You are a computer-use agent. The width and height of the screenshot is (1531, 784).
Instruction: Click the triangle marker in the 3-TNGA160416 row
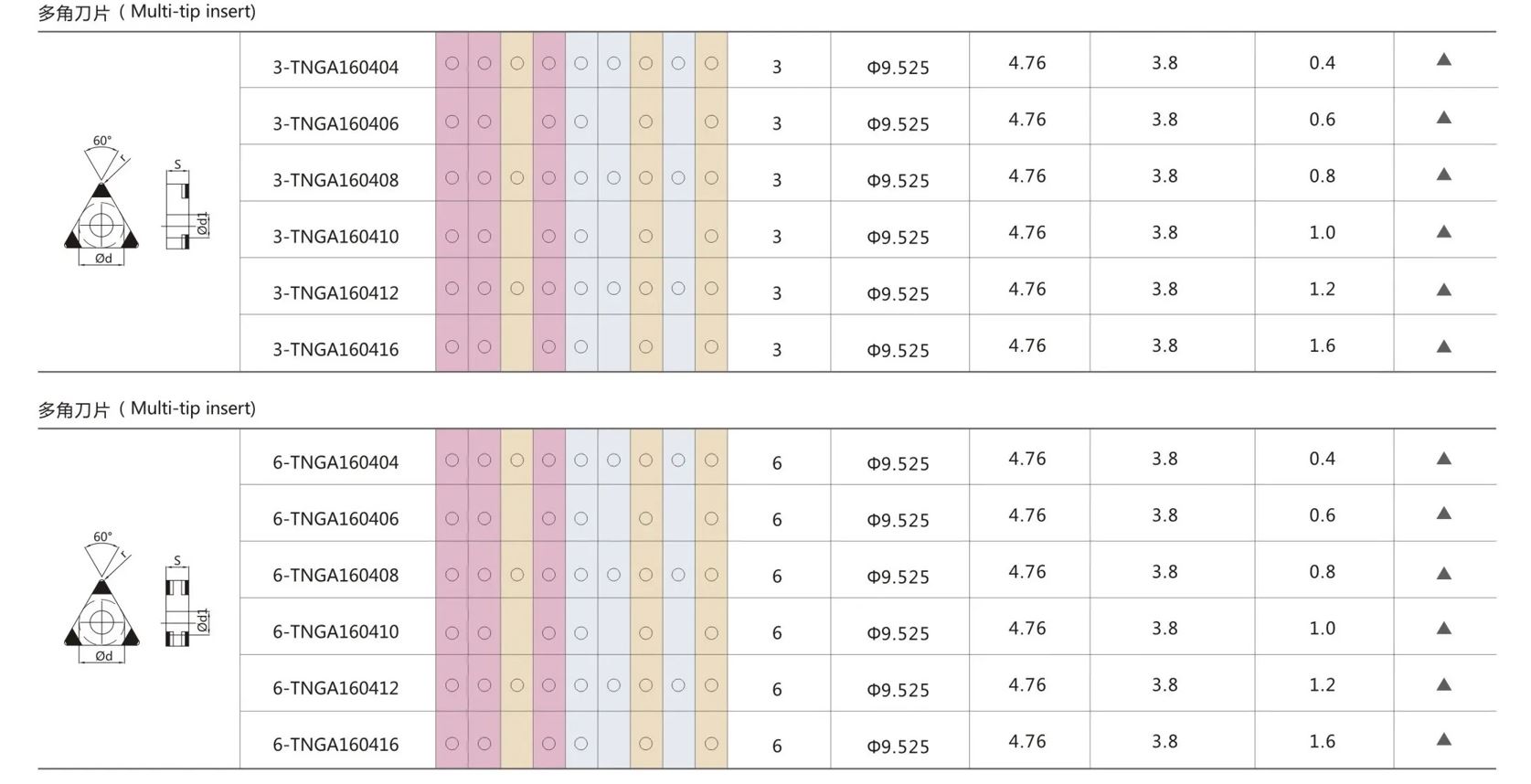1444,346
